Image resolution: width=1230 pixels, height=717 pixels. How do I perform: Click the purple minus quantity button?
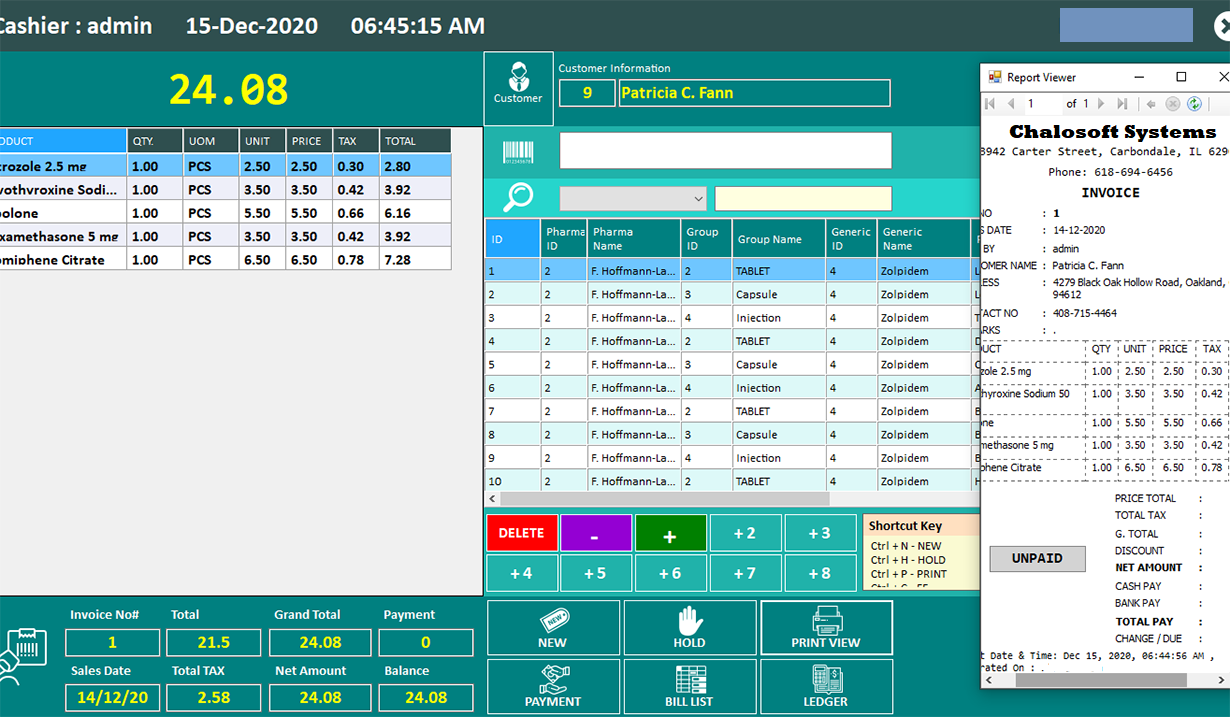595,534
